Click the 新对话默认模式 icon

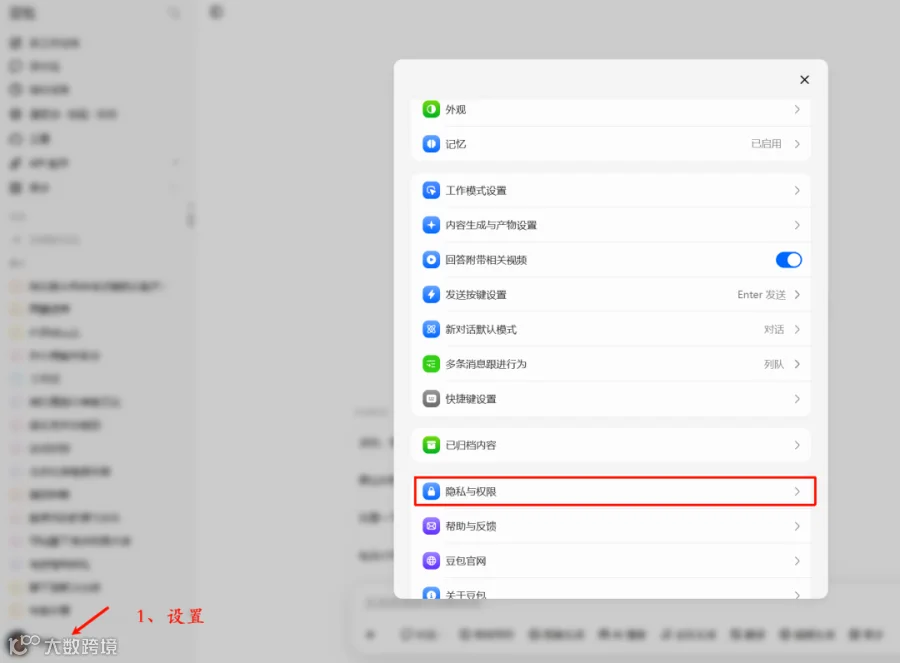point(431,329)
